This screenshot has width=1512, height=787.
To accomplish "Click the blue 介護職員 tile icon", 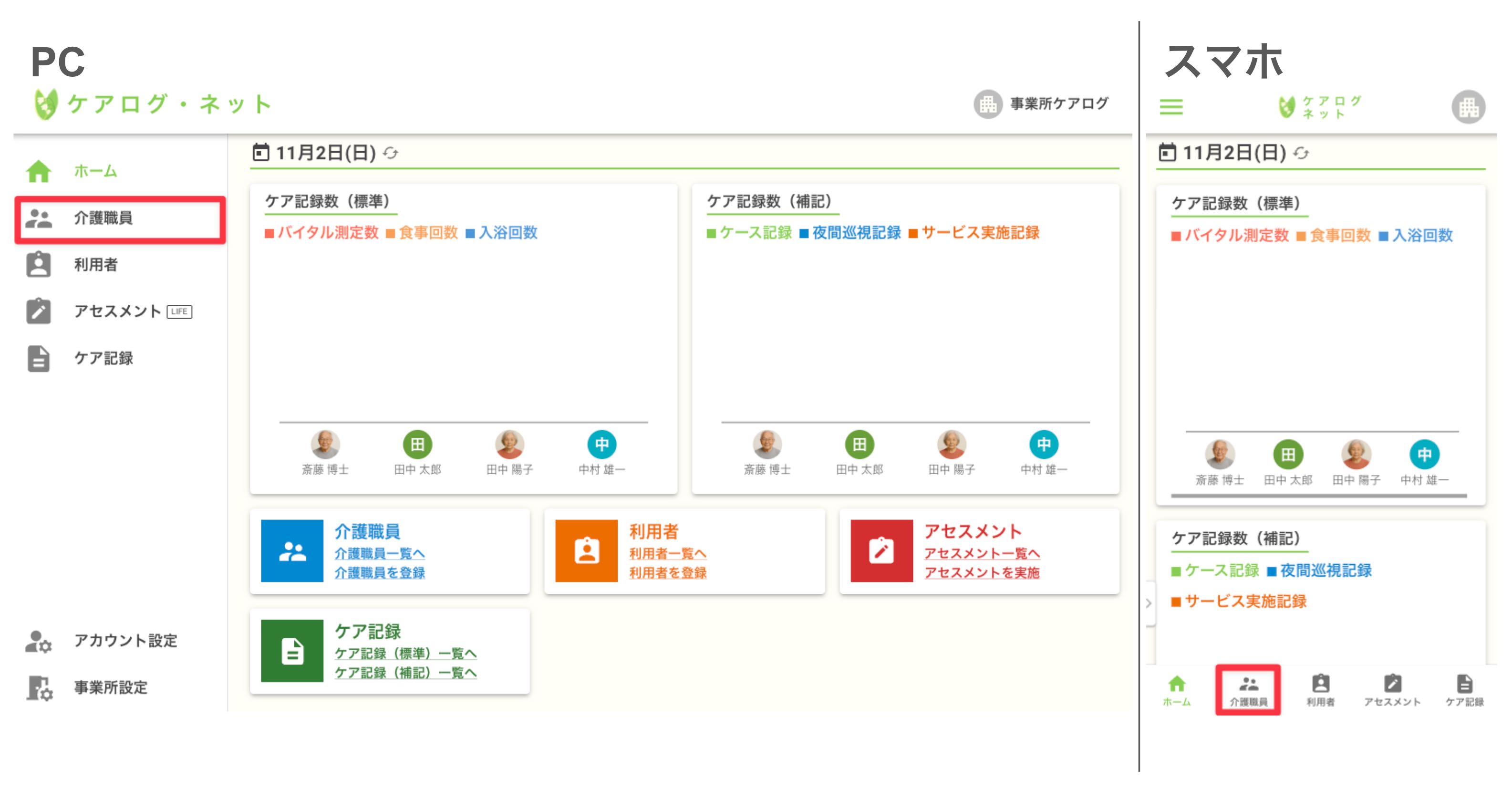I will pyautogui.click(x=292, y=550).
